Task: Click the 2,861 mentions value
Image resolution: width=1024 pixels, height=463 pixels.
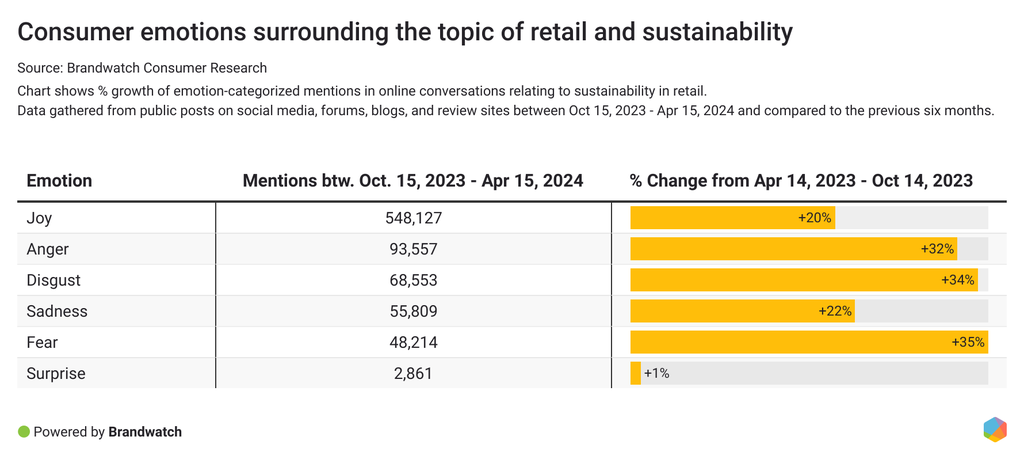Action: pos(413,373)
